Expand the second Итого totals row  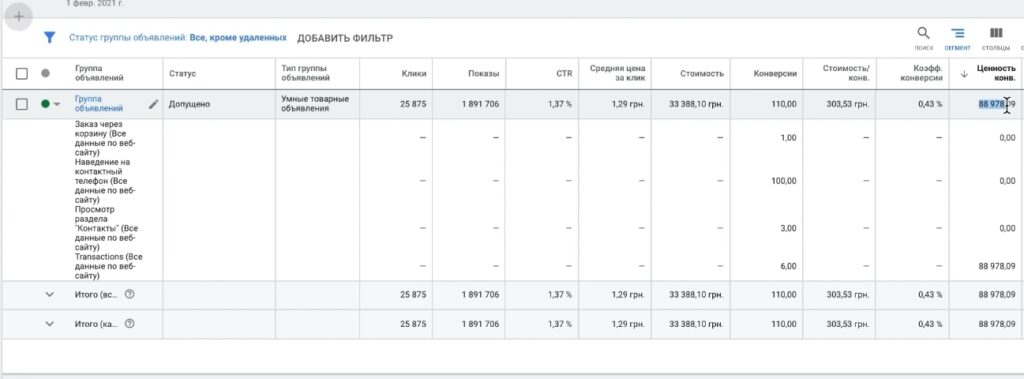[x=49, y=323]
